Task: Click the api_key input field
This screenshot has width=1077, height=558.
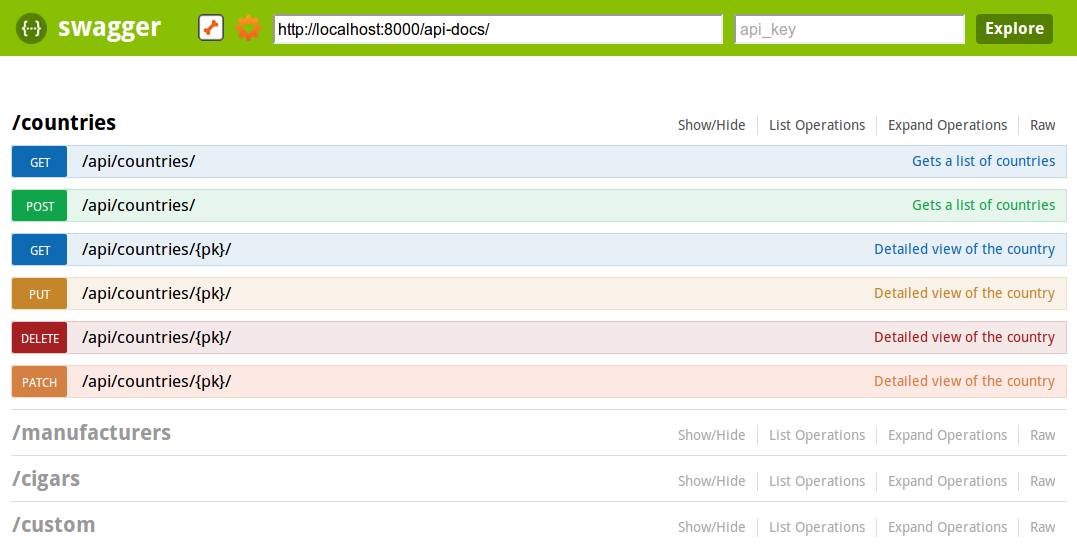Action: click(x=849, y=29)
